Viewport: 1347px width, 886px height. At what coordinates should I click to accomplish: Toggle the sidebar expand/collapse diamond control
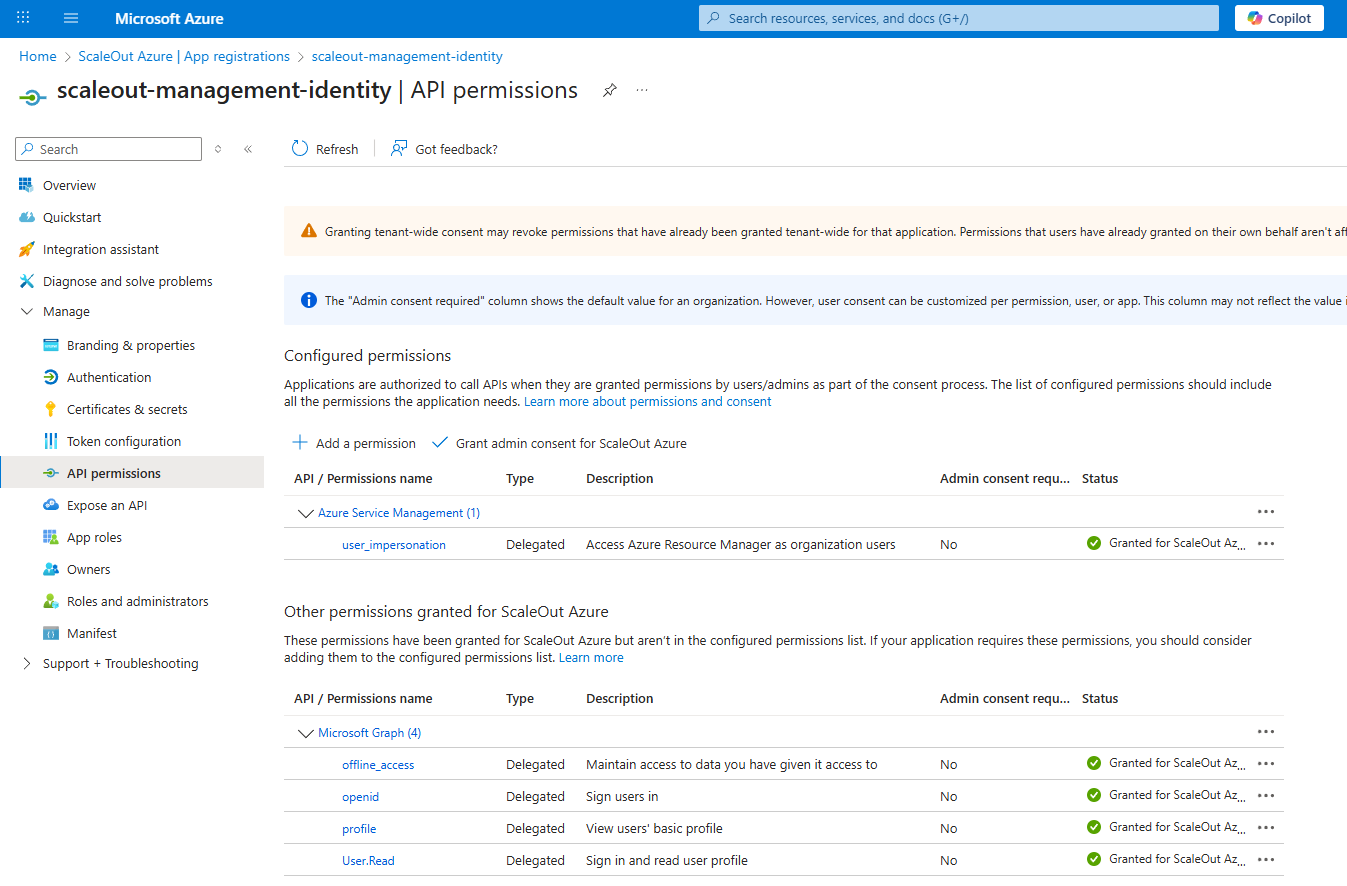[x=218, y=149]
